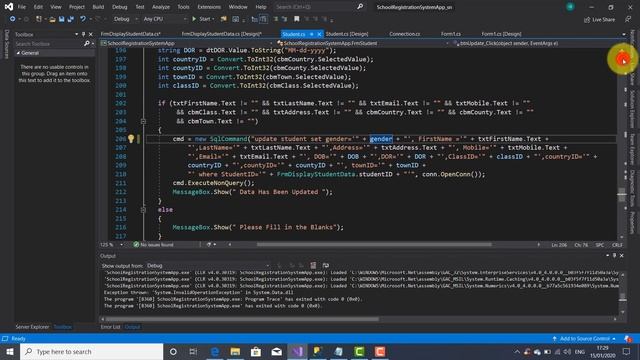The image size is (640, 360).
Task: Toggle pin on the Student.cs tab
Action: click(x=311, y=34)
